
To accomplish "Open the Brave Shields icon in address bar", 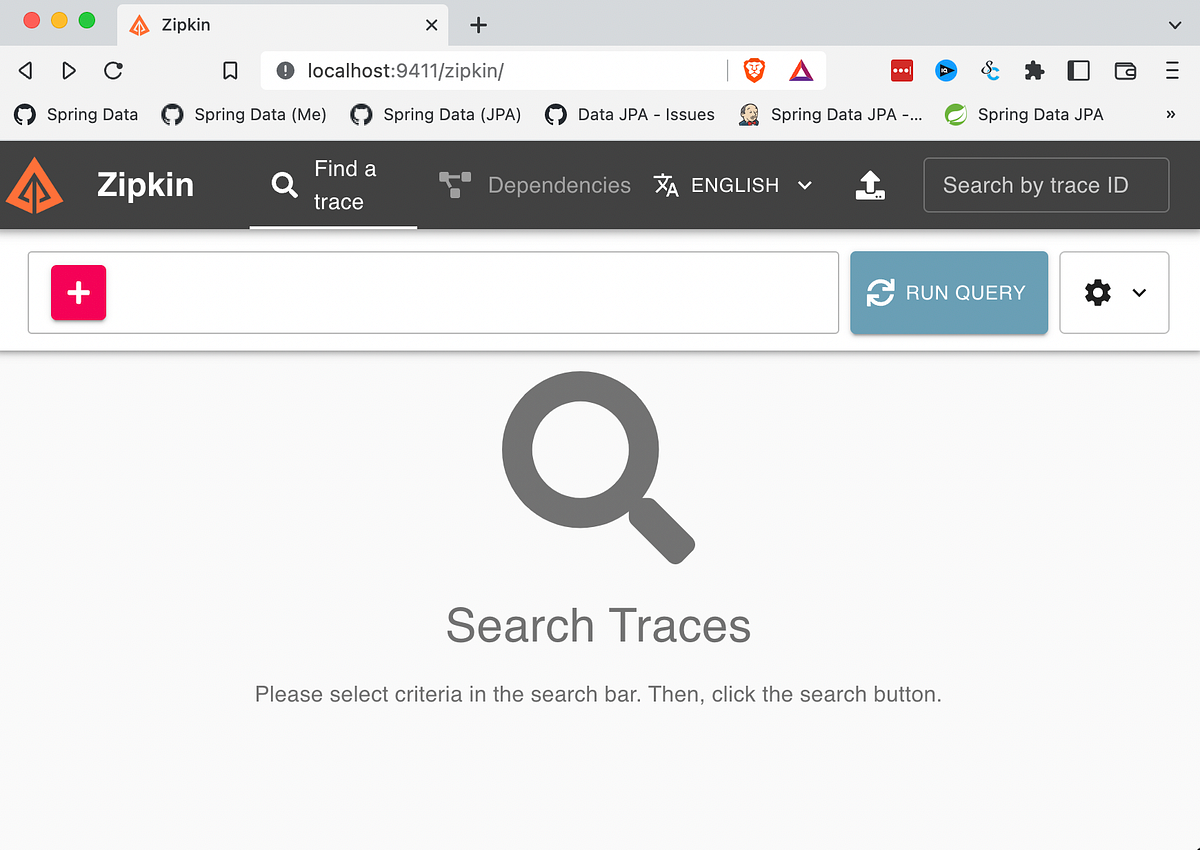I will pyautogui.click(x=754, y=70).
